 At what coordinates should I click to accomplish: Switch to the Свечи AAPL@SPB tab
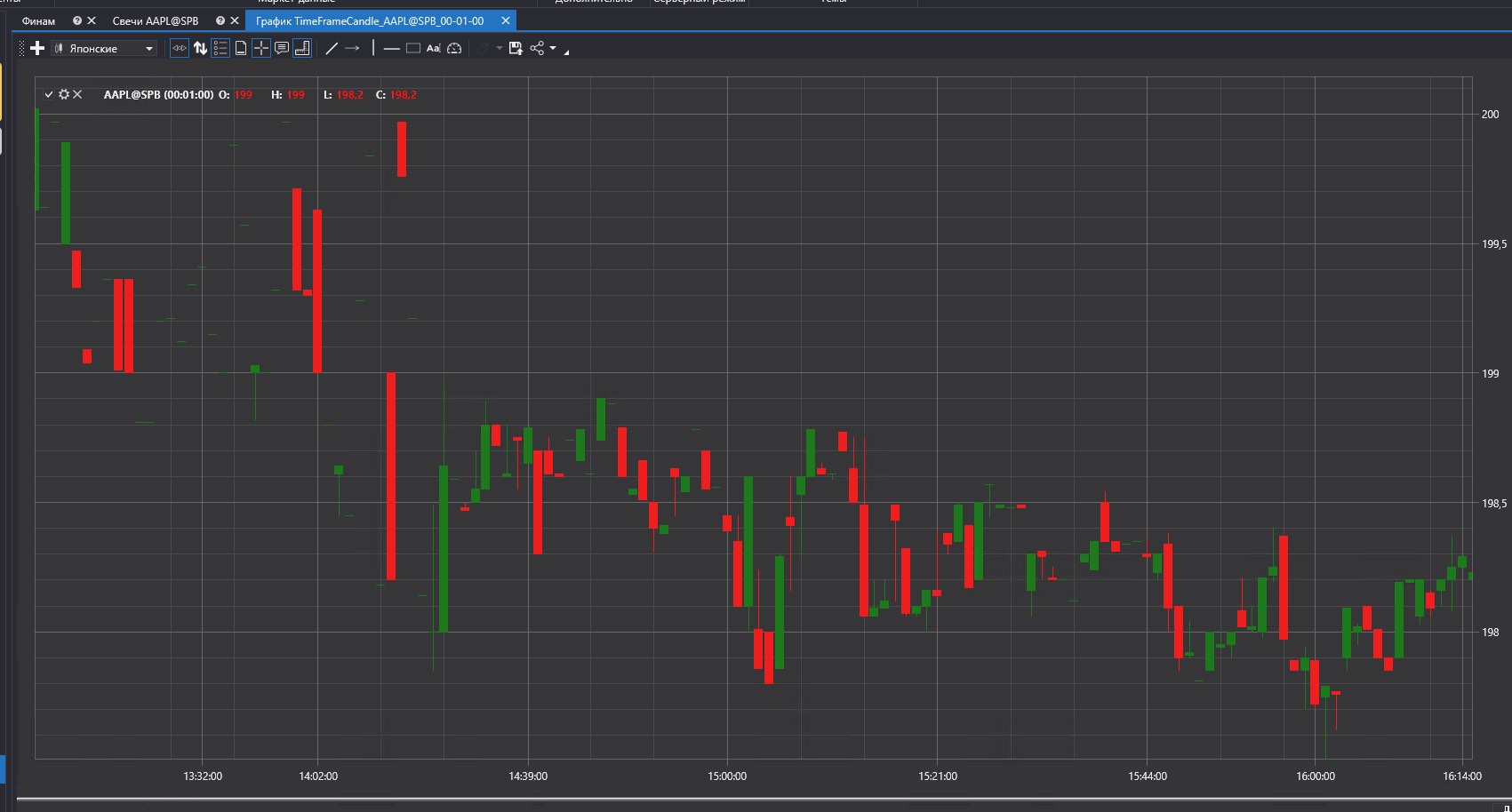tap(156, 20)
